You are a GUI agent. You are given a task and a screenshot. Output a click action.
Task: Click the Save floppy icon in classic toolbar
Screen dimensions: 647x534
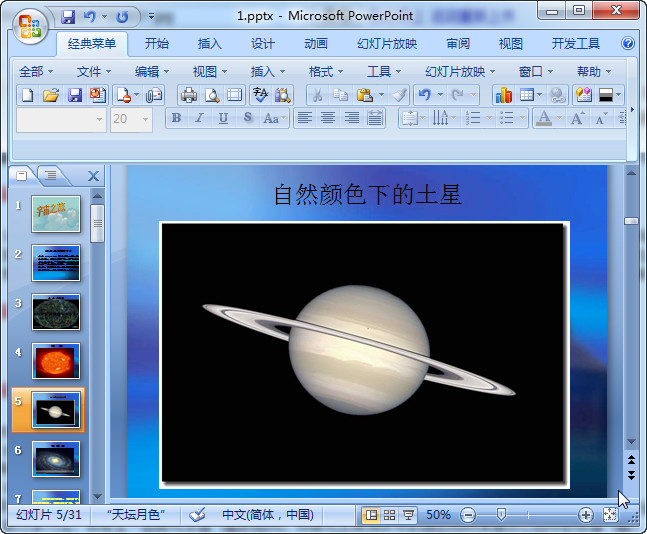point(75,96)
